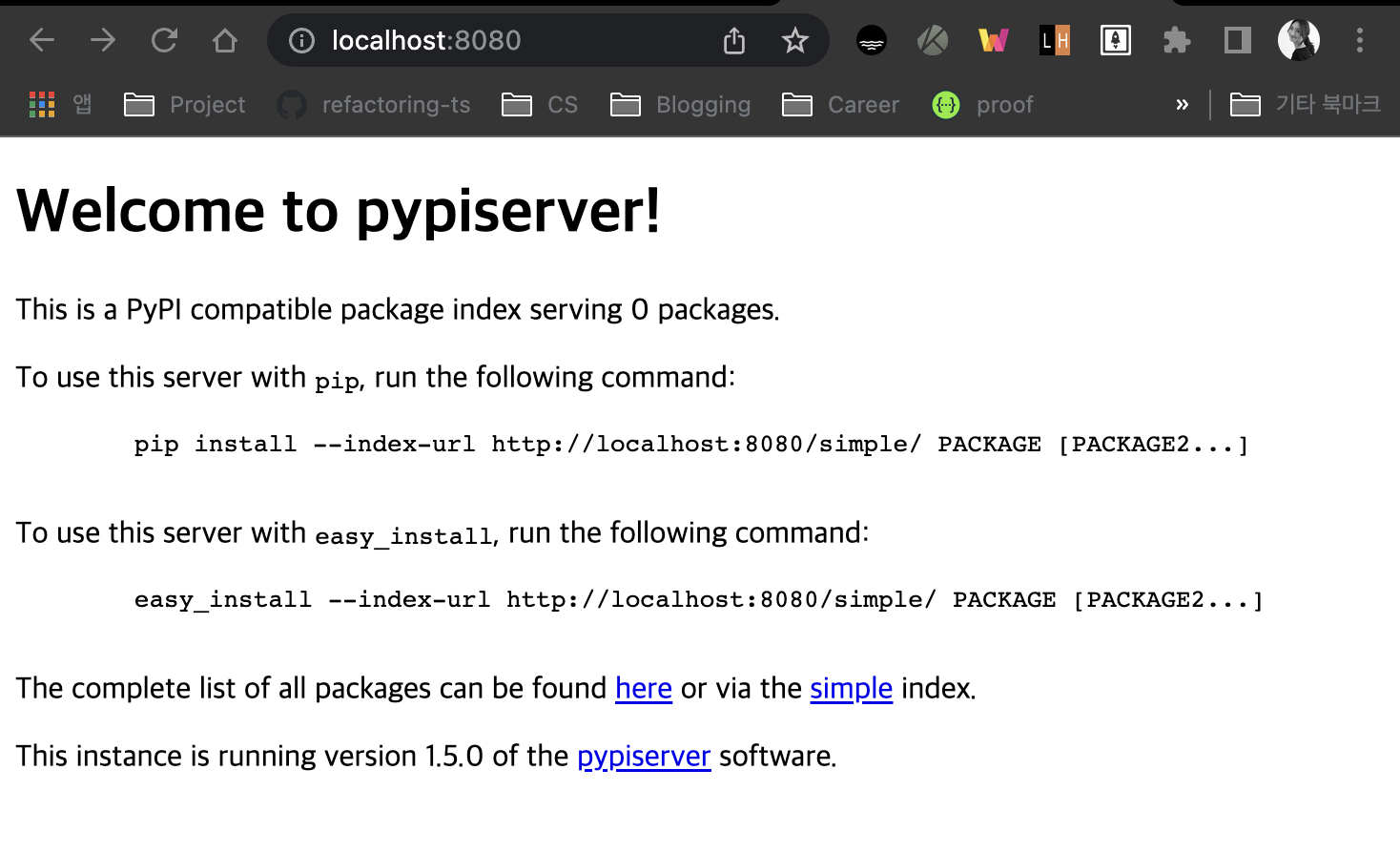The width and height of the screenshot is (1400, 853).
Task: Open the rocket extension icon
Action: pyautogui.click(x=1116, y=40)
